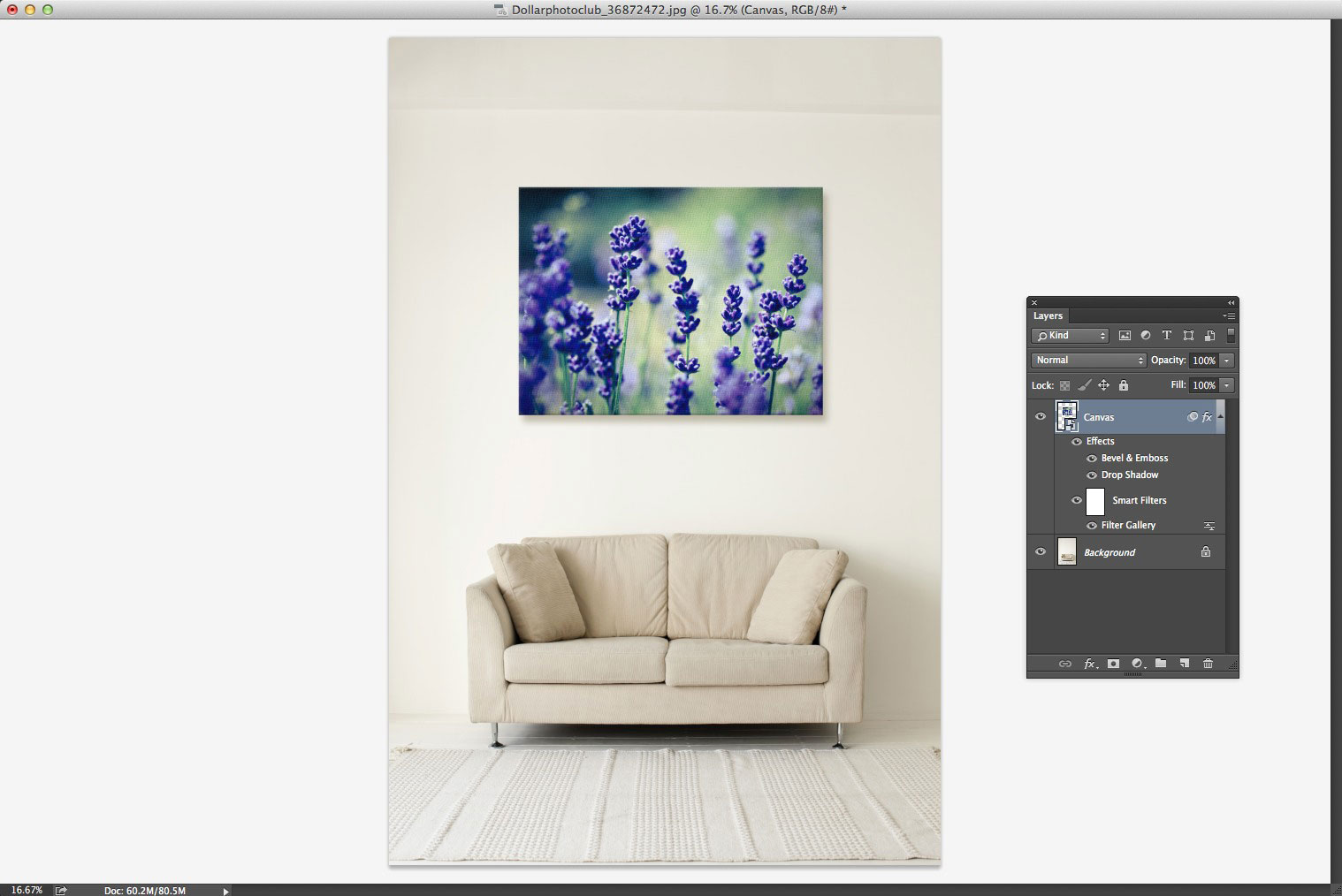Toggle layer filtering on/off switch
Image resolution: width=1342 pixels, height=896 pixels.
pyautogui.click(x=1231, y=336)
